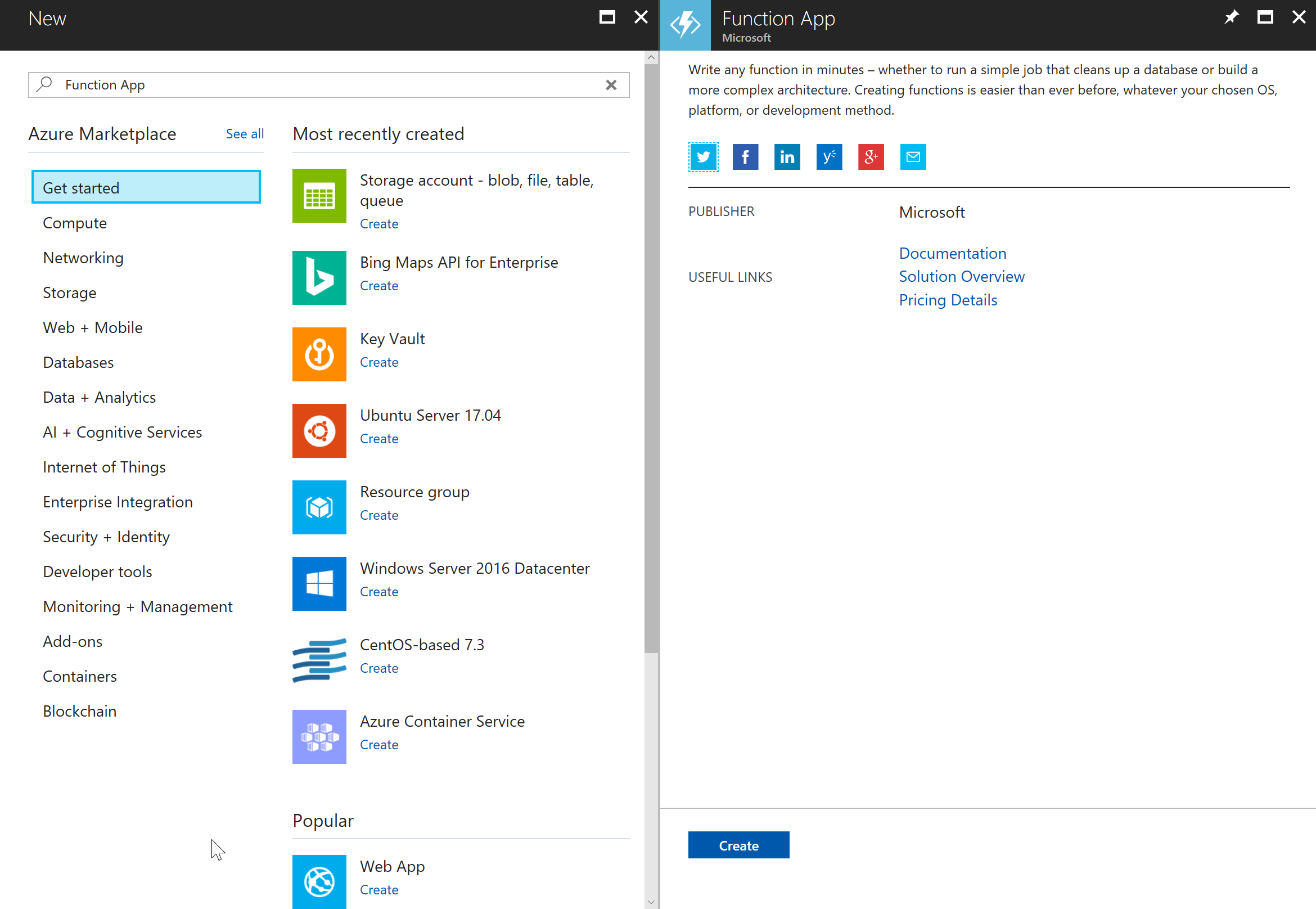This screenshot has height=909, width=1316.
Task: Click the search magnifier icon
Action: tap(44, 84)
